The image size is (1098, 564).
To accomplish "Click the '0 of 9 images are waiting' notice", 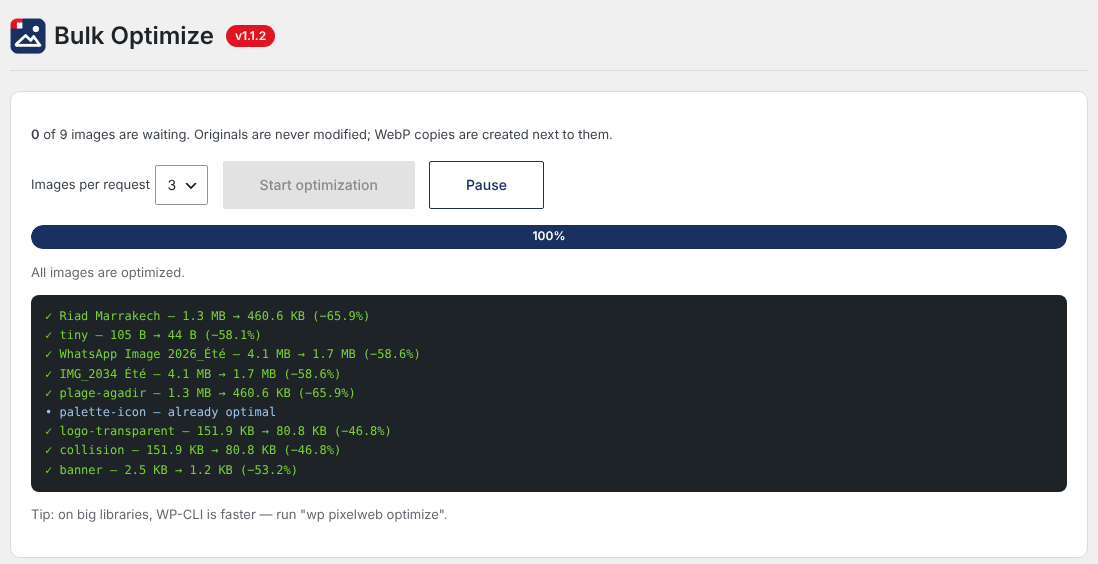I will pyautogui.click(x=322, y=135).
